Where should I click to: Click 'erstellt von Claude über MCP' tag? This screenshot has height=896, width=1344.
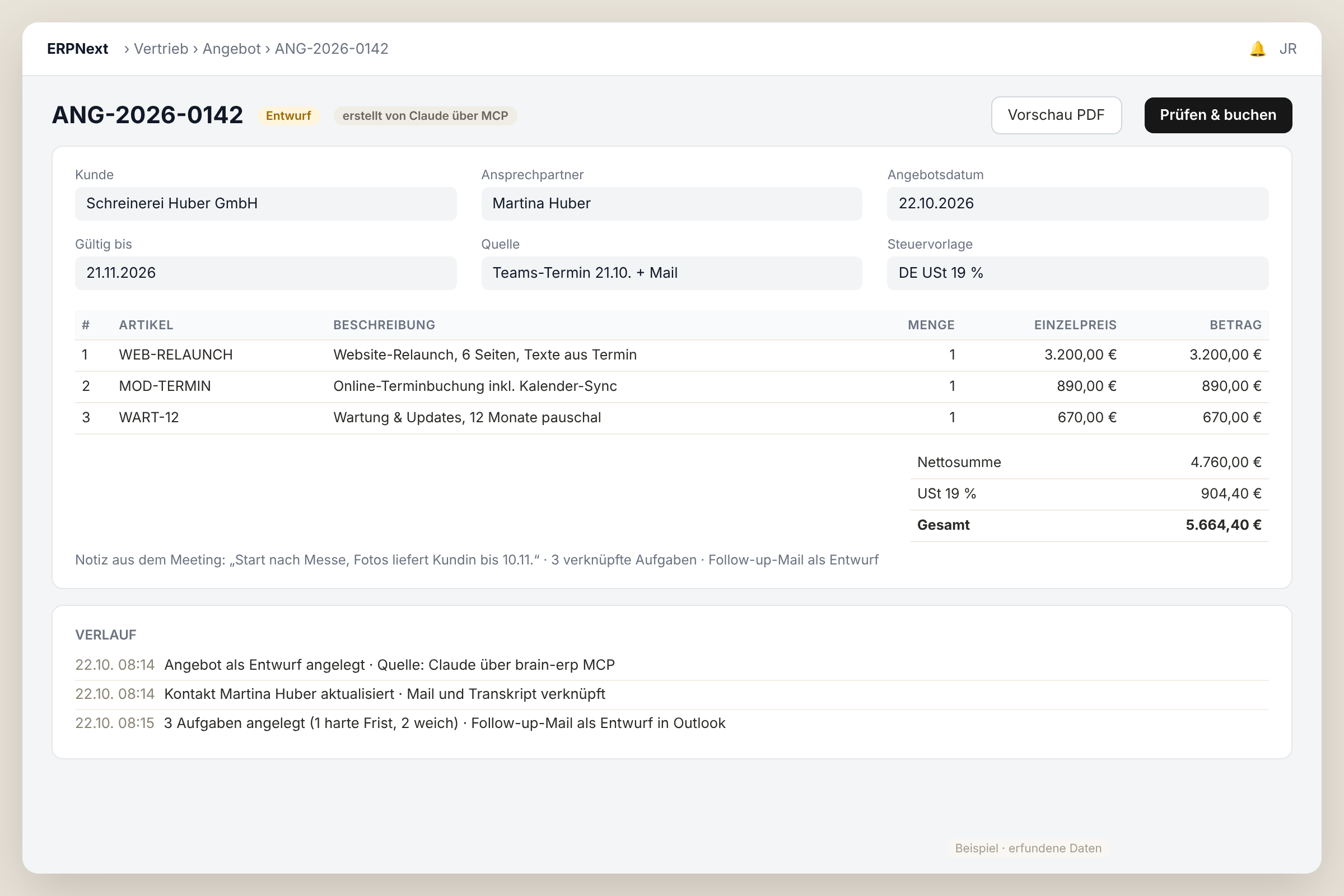click(425, 116)
